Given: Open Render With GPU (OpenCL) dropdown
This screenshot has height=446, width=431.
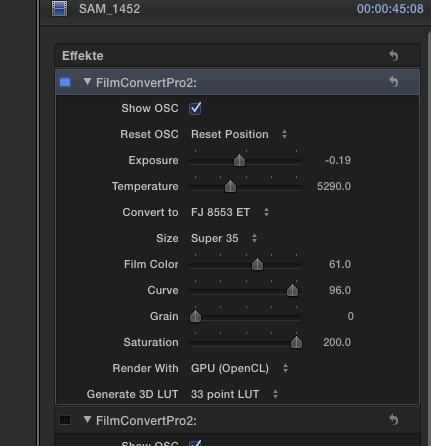Looking at the screenshot, I should [240, 368].
